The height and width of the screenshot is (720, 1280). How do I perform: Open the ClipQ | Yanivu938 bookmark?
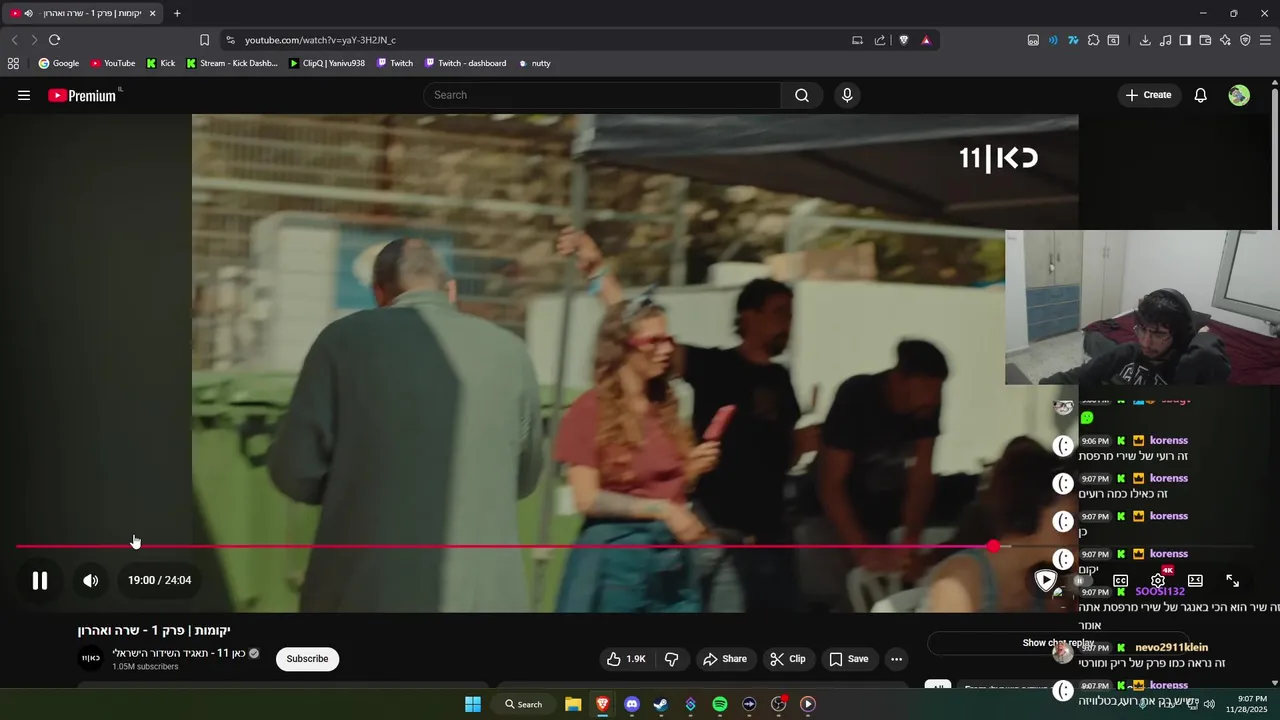coord(327,63)
